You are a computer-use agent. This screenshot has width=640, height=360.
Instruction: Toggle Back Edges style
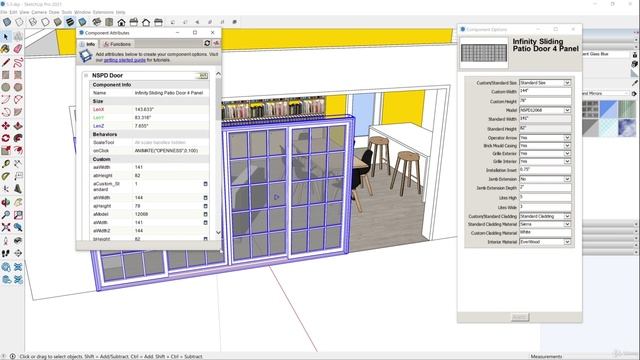pos(19,22)
